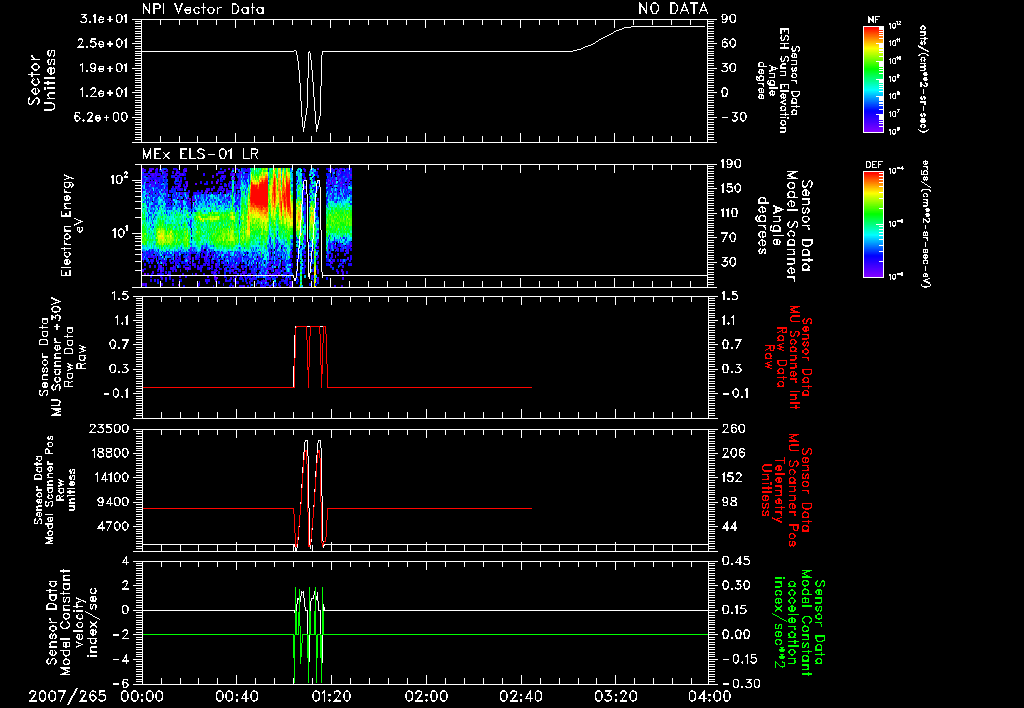Click the 02:00 time axis label
The width and height of the screenshot is (1024, 708).
coord(426,696)
